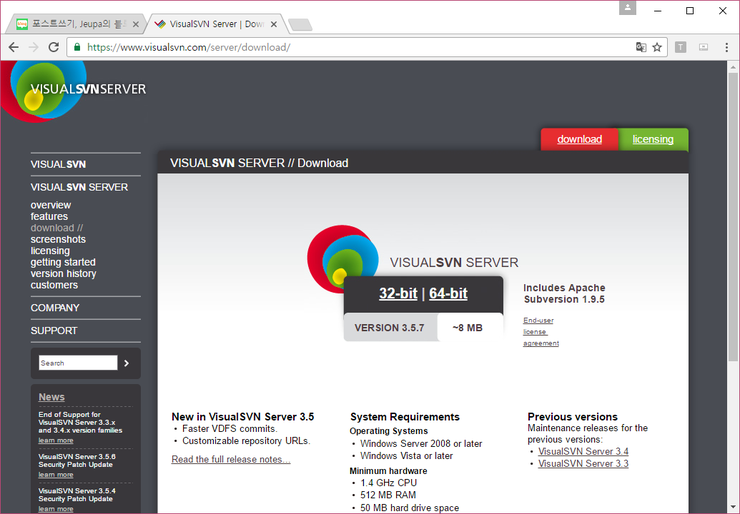Click 'Windows Server 2008 or later' text

pyautogui.click(x=421, y=444)
